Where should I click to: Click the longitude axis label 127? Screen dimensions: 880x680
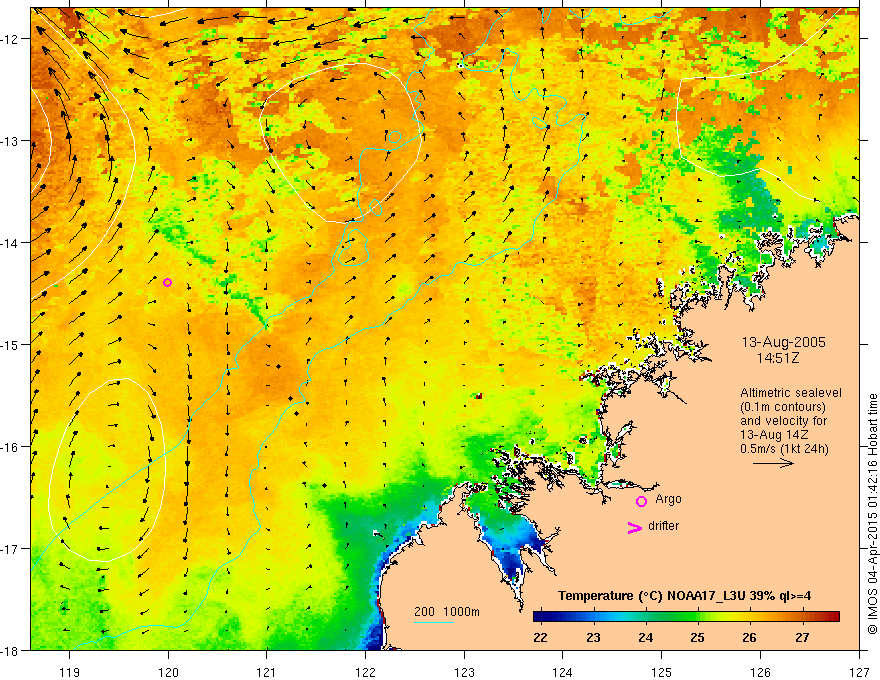pyautogui.click(x=859, y=672)
